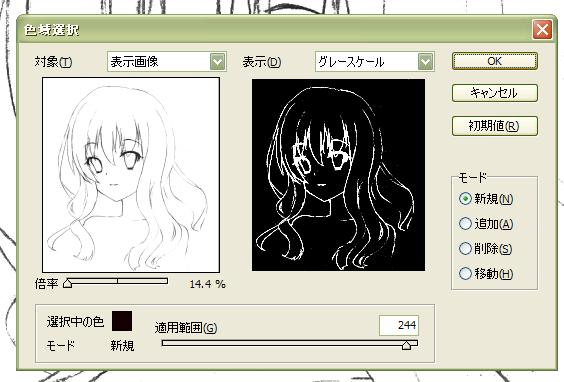Click the grayscale selection preview image
Viewport: 564px width, 382px height.
pos(338,175)
